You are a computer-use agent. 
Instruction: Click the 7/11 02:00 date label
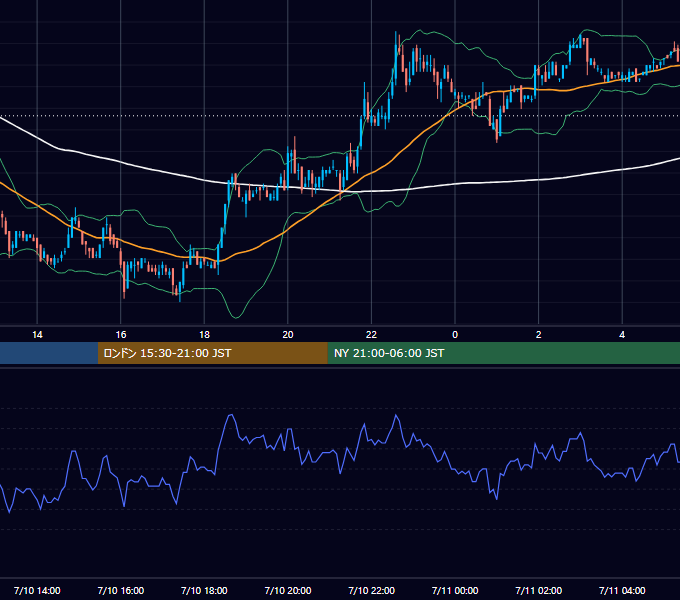click(x=539, y=590)
